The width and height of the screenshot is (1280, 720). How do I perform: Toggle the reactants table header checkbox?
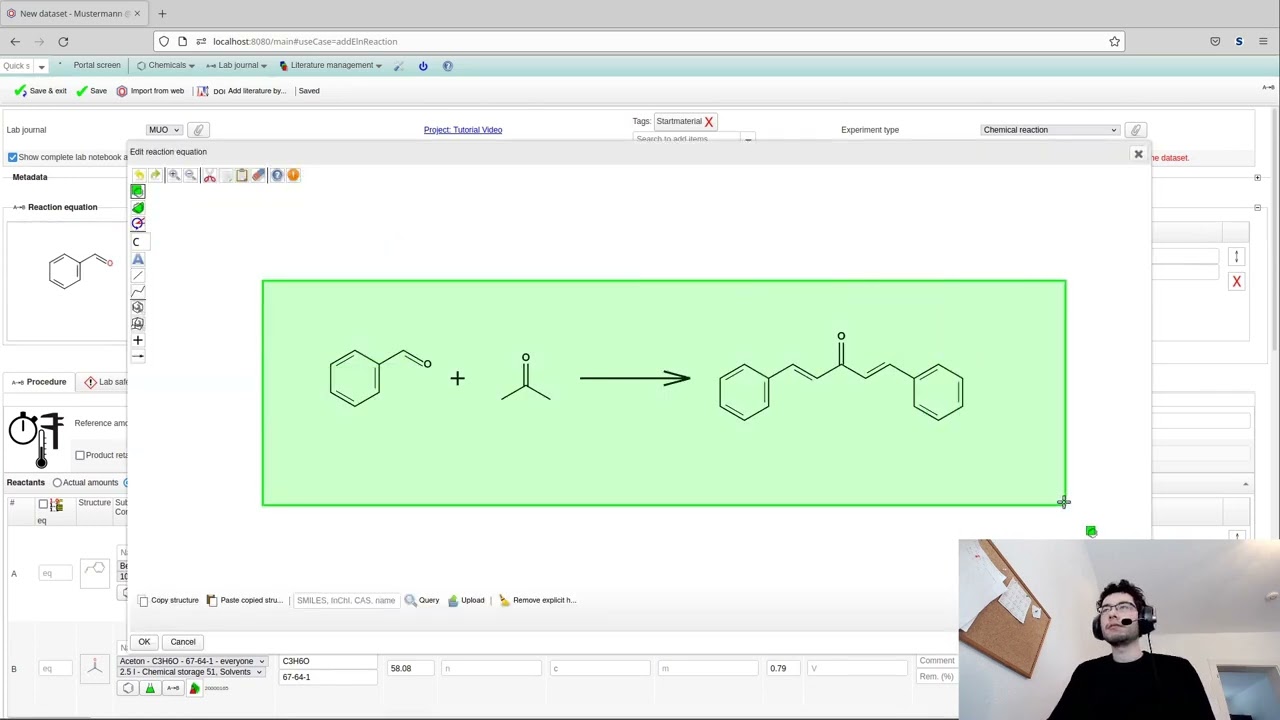43,504
